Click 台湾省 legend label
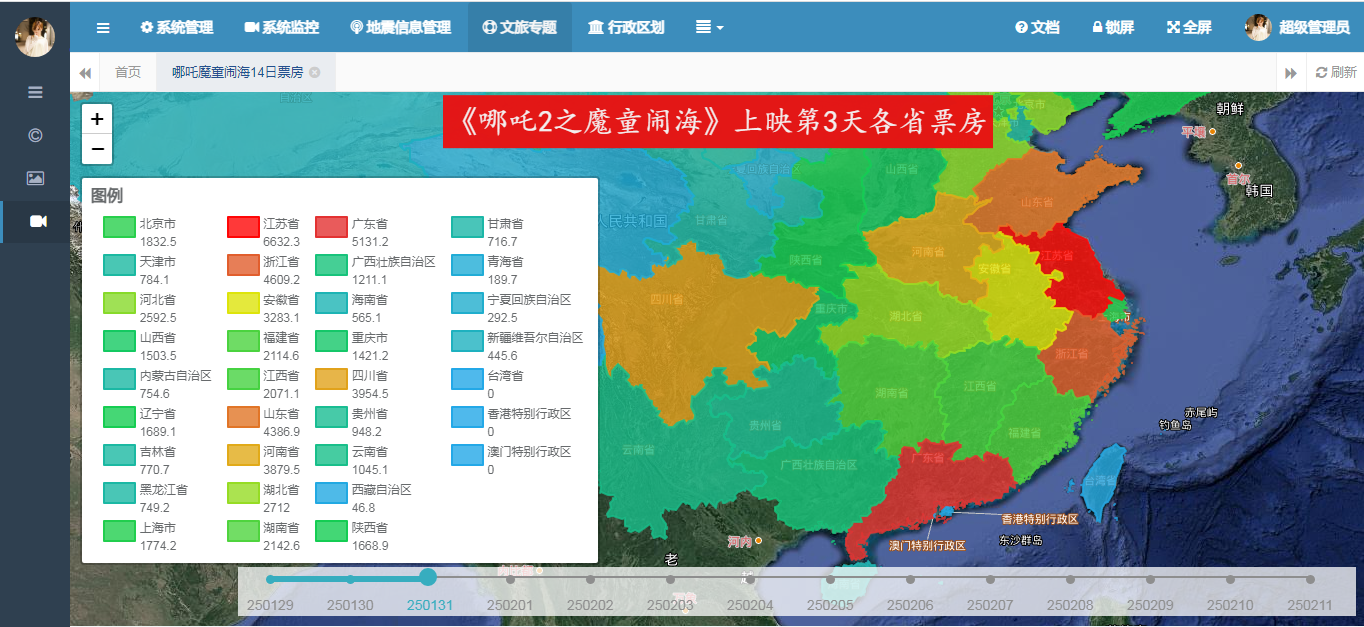Image resolution: width=1364 pixels, height=627 pixels. (x=505, y=376)
